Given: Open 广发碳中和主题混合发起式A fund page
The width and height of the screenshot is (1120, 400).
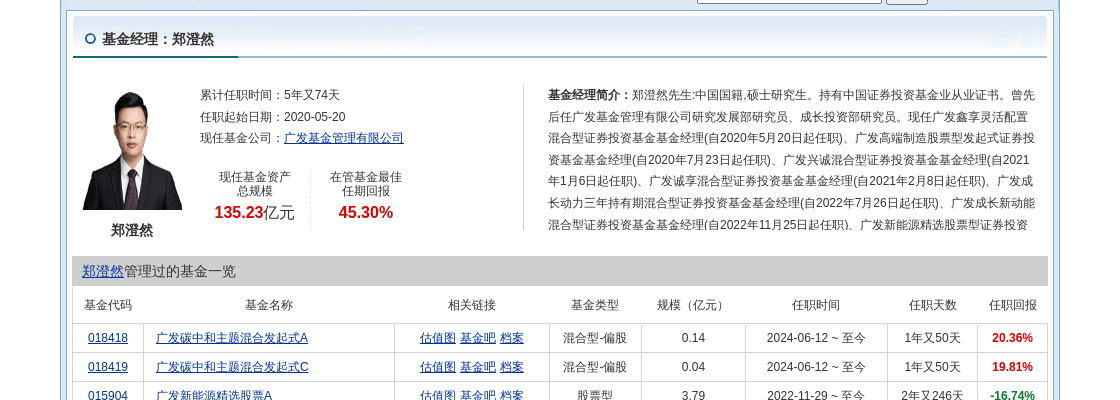Looking at the screenshot, I should (x=232, y=338).
